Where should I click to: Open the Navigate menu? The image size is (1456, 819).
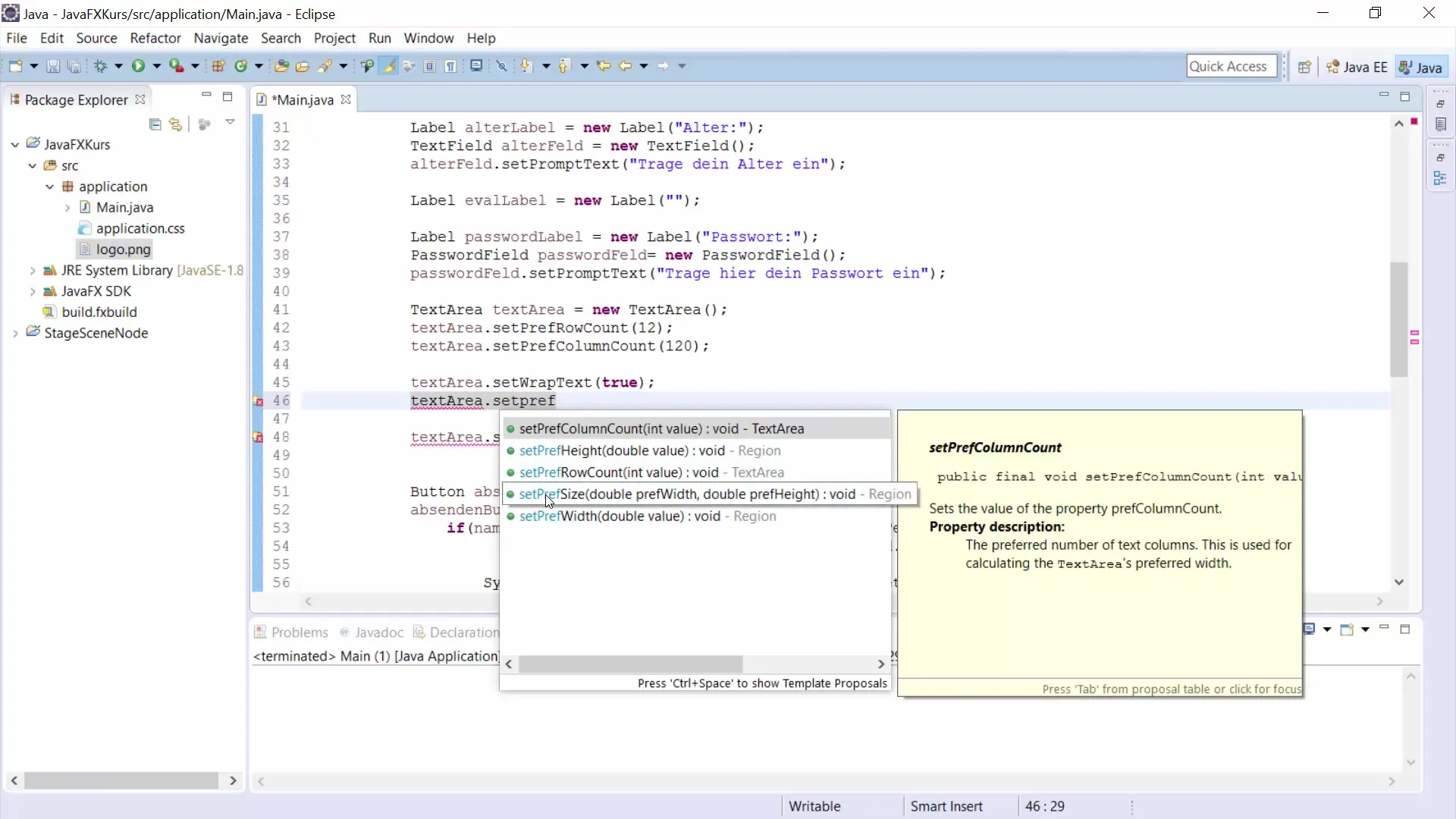click(221, 38)
